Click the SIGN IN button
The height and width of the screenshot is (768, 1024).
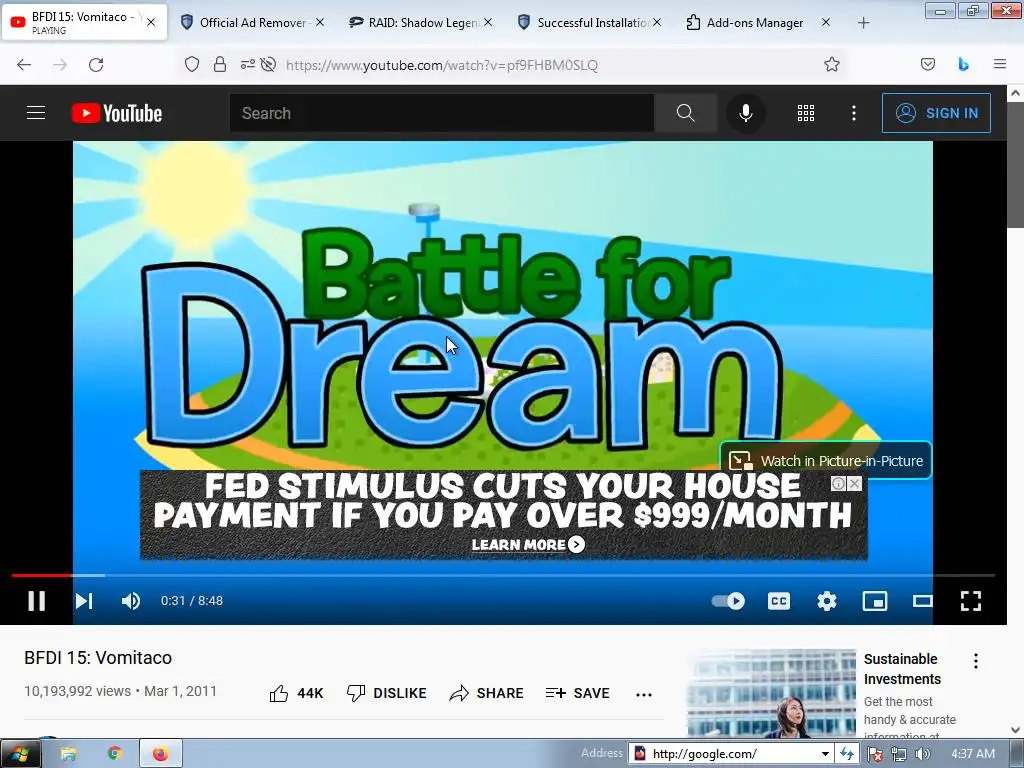coord(936,113)
